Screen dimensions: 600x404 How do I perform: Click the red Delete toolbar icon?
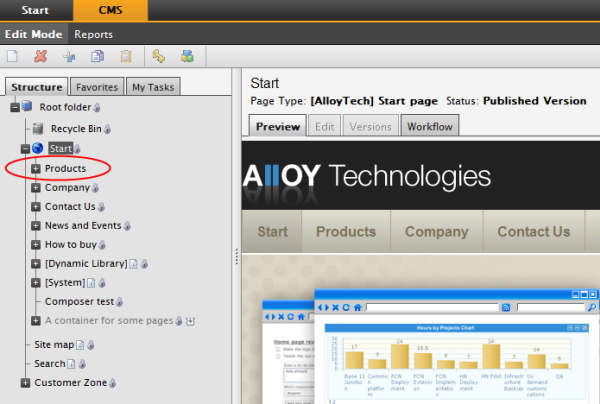point(41,55)
